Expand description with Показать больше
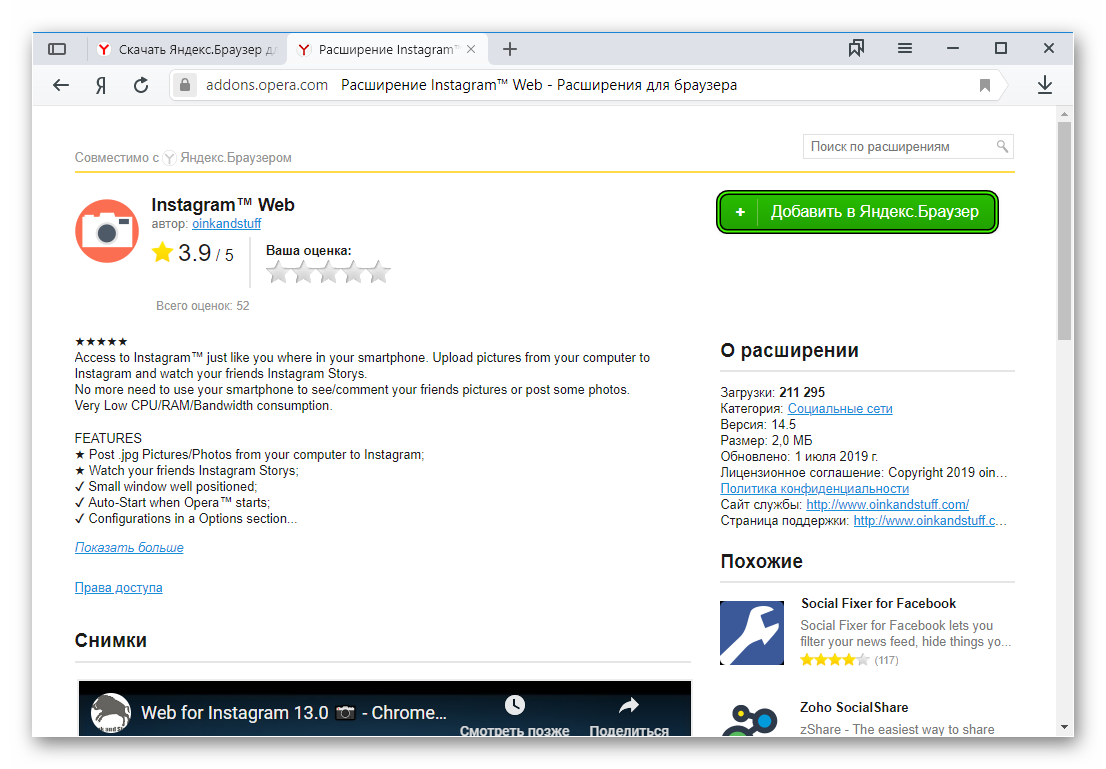 click(x=129, y=547)
